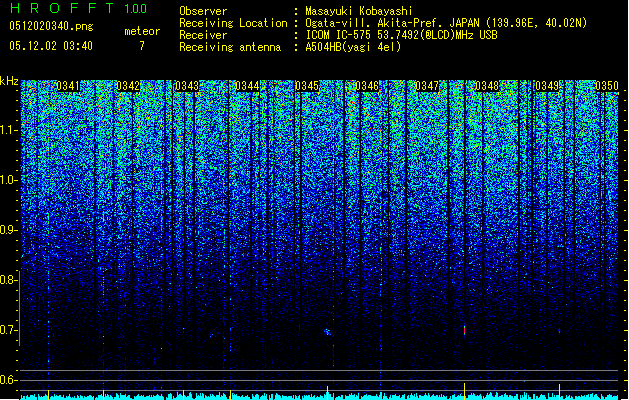Screen dimensions: 629x400
Task: Click observer name Masayuki Kobayashi
Action: 359,11
